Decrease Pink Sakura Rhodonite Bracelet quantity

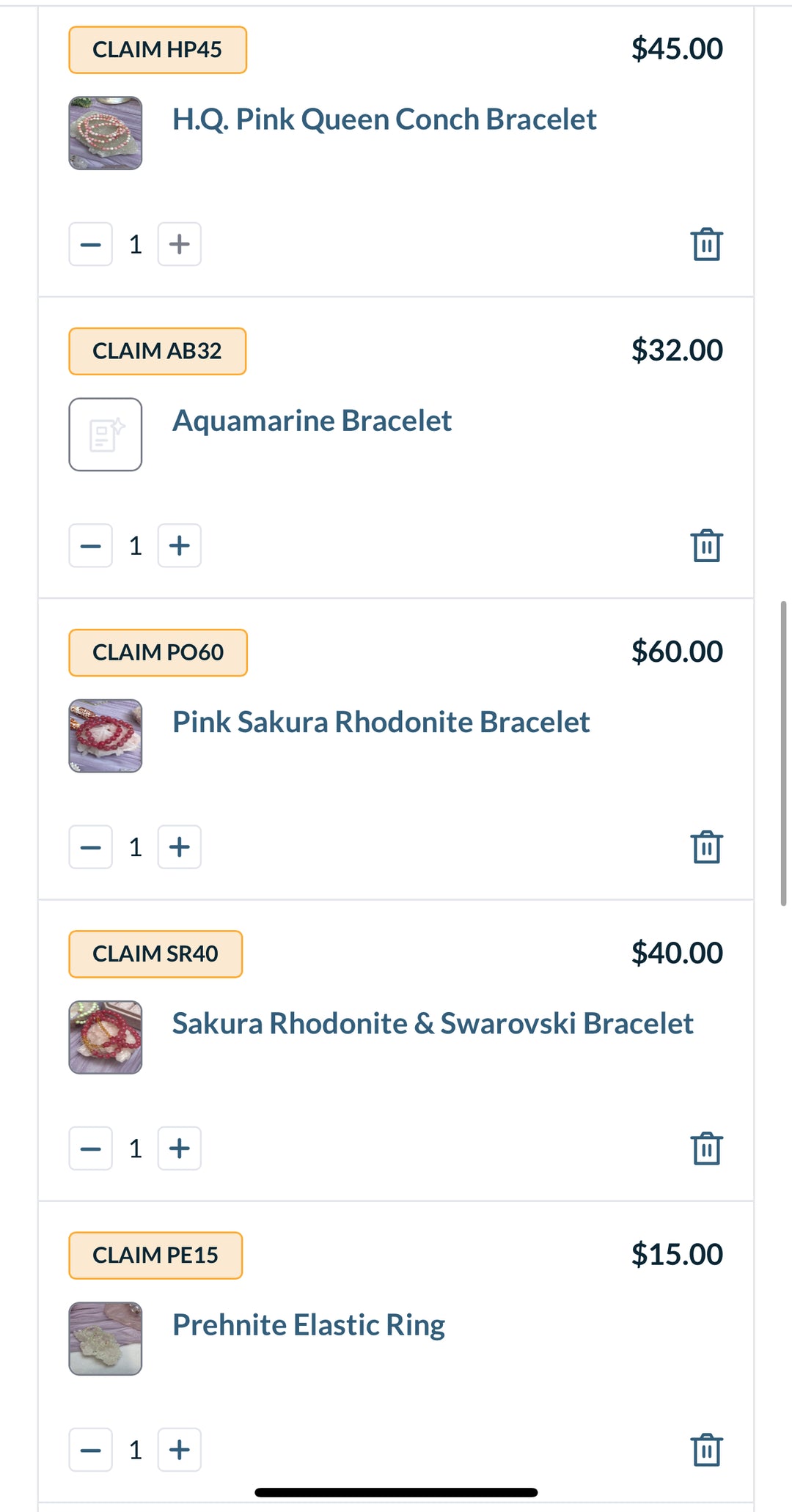pos(91,847)
